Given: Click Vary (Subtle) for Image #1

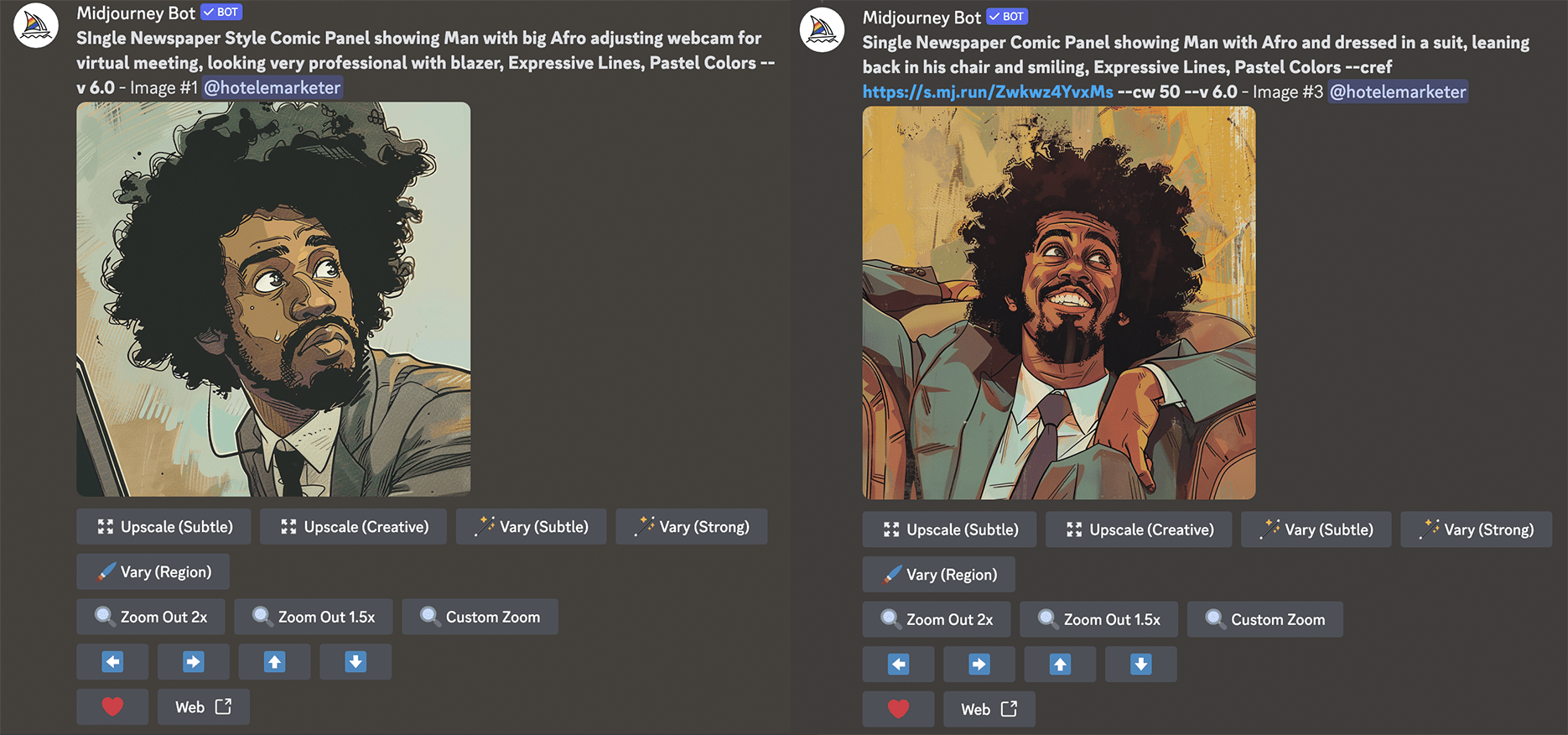Looking at the screenshot, I should (531, 527).
